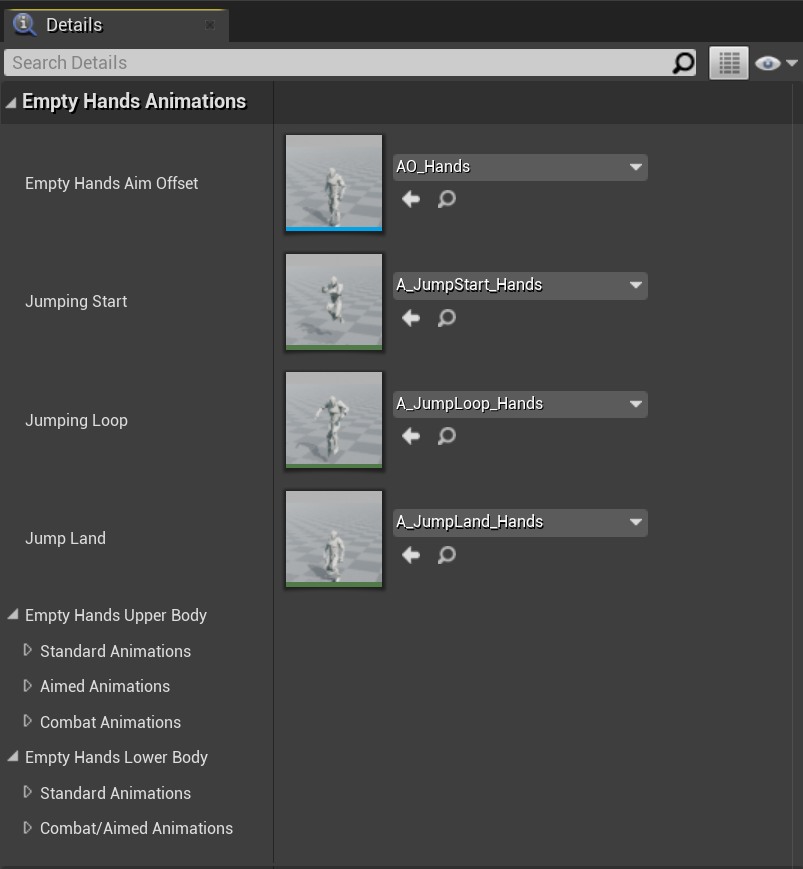The width and height of the screenshot is (803, 869).
Task: Browse to A_JumpLand_Hands with magnifier icon
Action: [x=447, y=554]
